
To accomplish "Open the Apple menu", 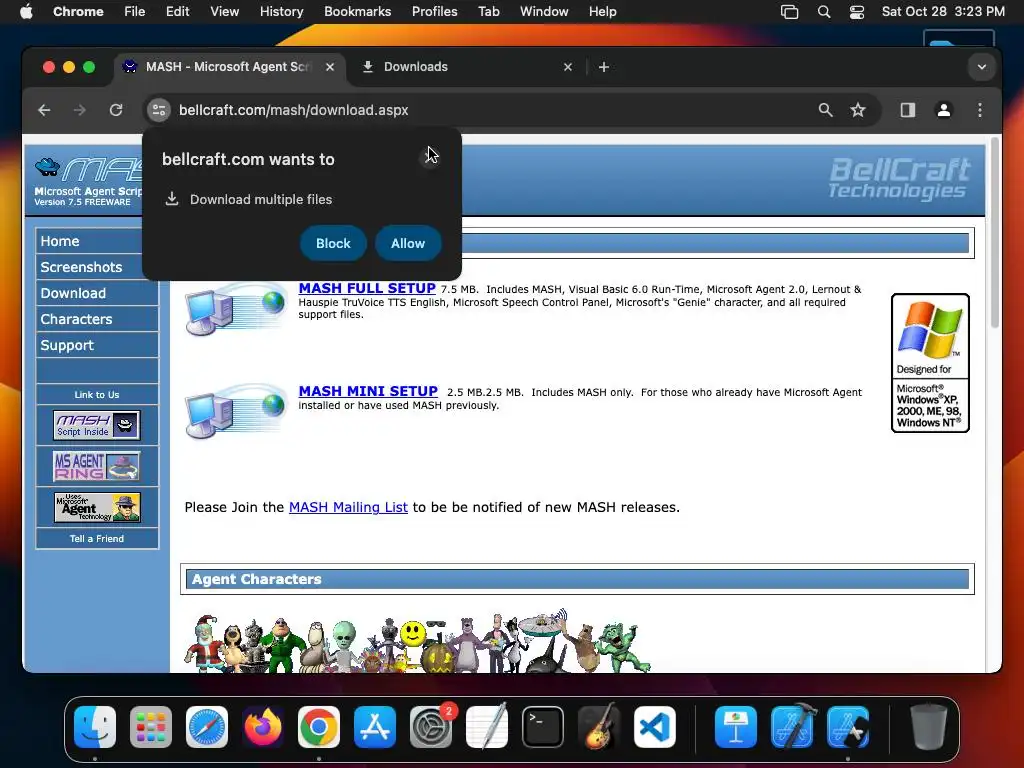I will 26,12.
